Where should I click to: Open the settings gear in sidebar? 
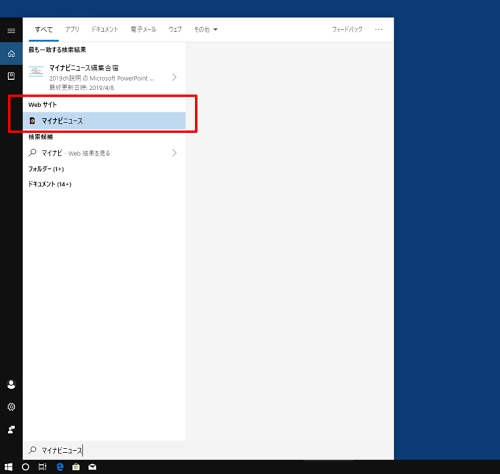[x=11, y=407]
